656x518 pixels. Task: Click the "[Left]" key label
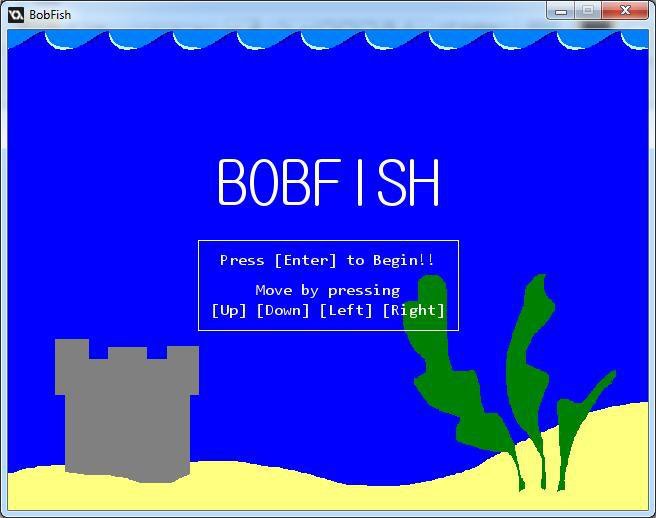click(x=346, y=310)
